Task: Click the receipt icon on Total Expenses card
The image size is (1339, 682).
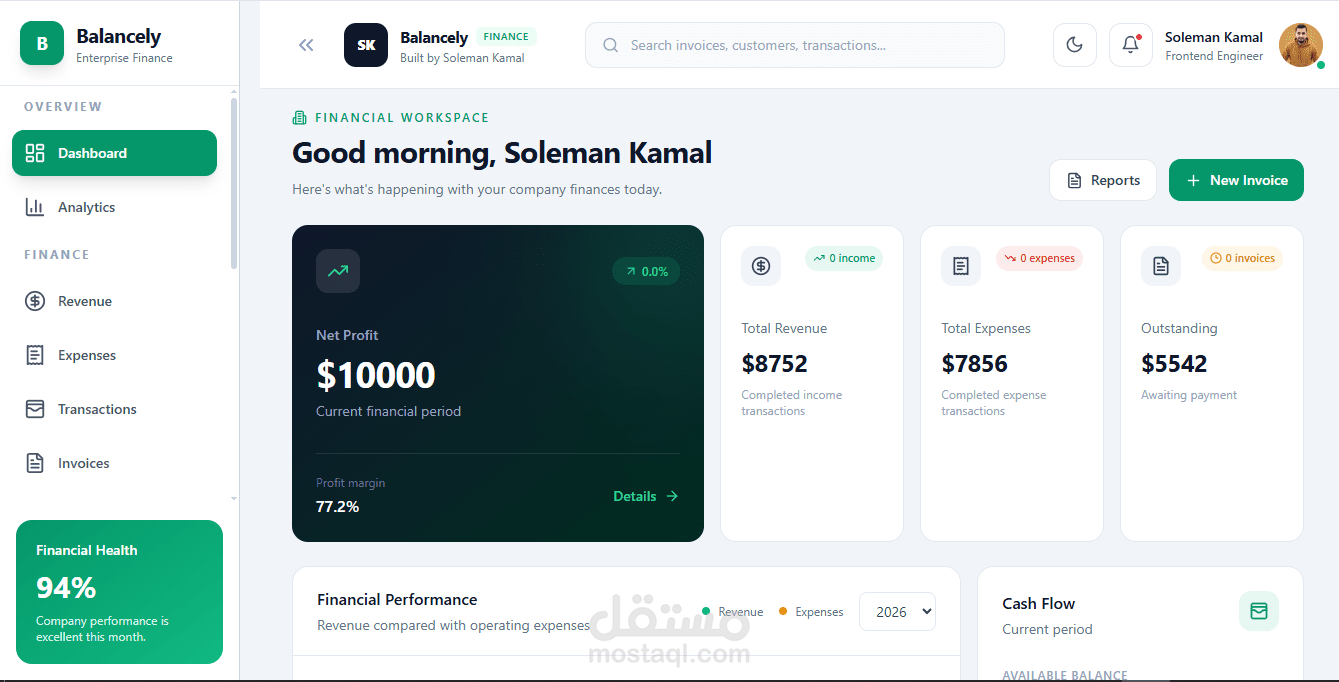Action: coord(961,266)
